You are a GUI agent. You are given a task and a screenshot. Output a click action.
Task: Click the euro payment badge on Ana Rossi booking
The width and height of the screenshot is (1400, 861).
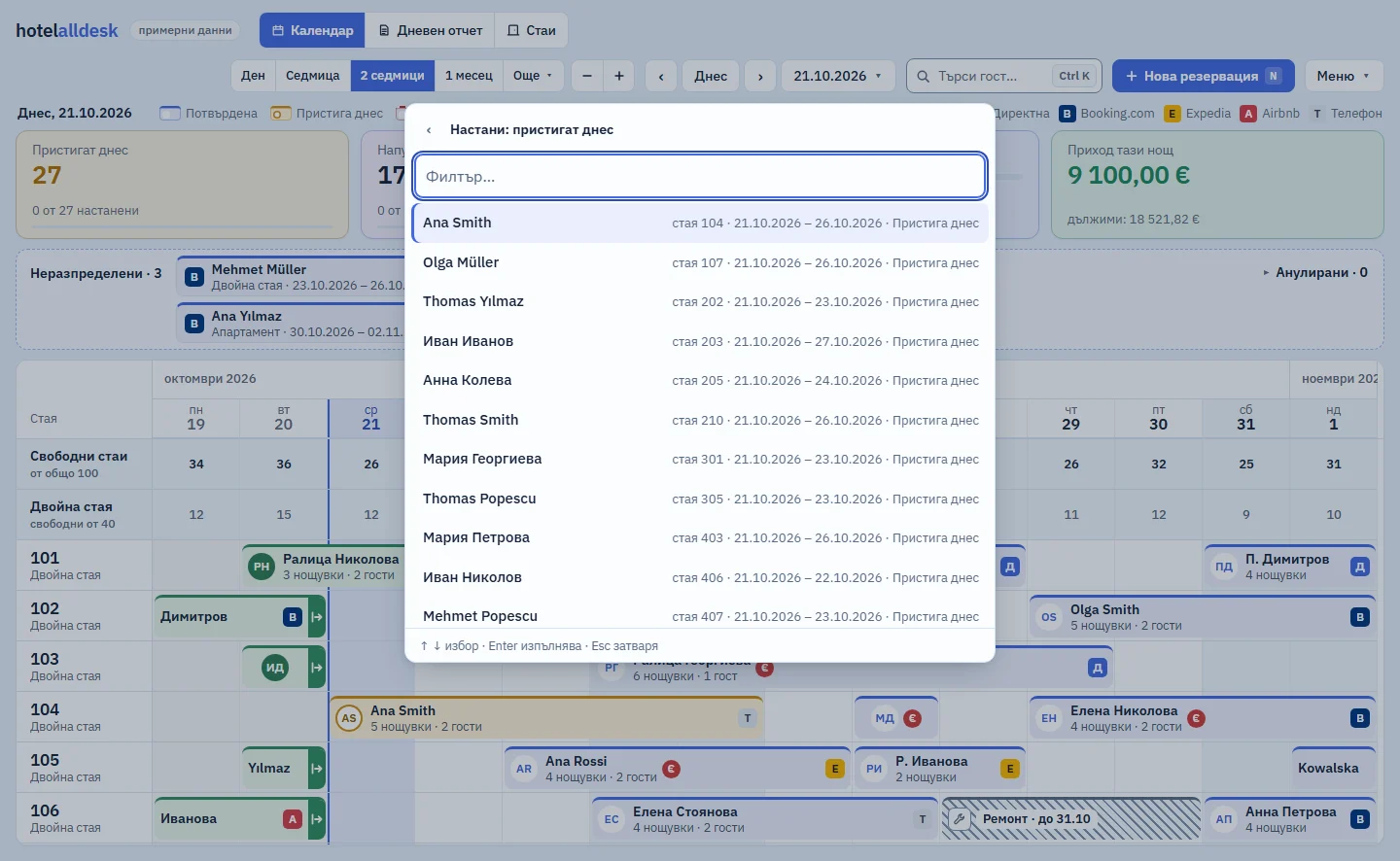[x=671, y=769]
